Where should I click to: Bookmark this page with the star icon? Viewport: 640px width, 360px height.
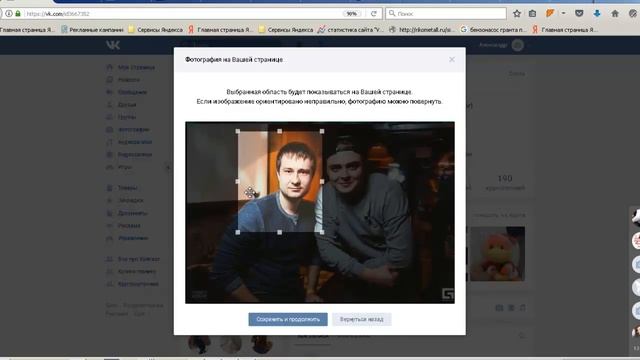[x=517, y=13]
